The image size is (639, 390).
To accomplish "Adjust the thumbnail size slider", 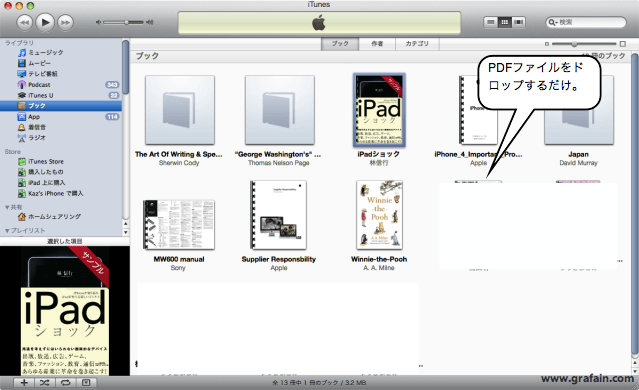I will click(x=584, y=44).
